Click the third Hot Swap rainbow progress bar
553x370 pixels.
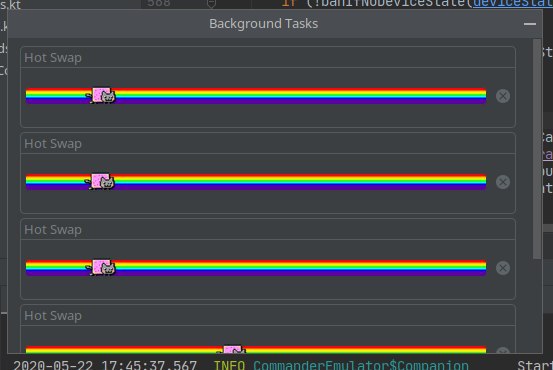coord(256,268)
